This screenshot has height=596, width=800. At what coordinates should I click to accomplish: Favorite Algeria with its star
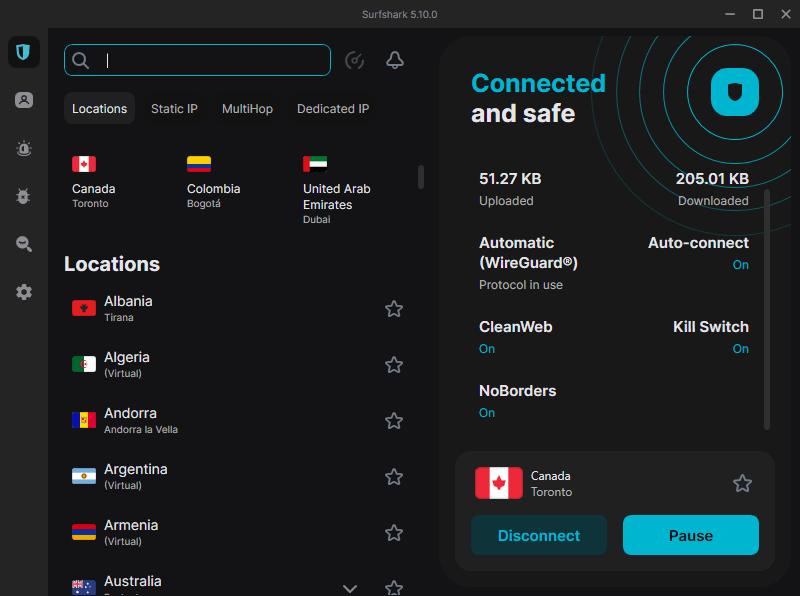tap(394, 365)
